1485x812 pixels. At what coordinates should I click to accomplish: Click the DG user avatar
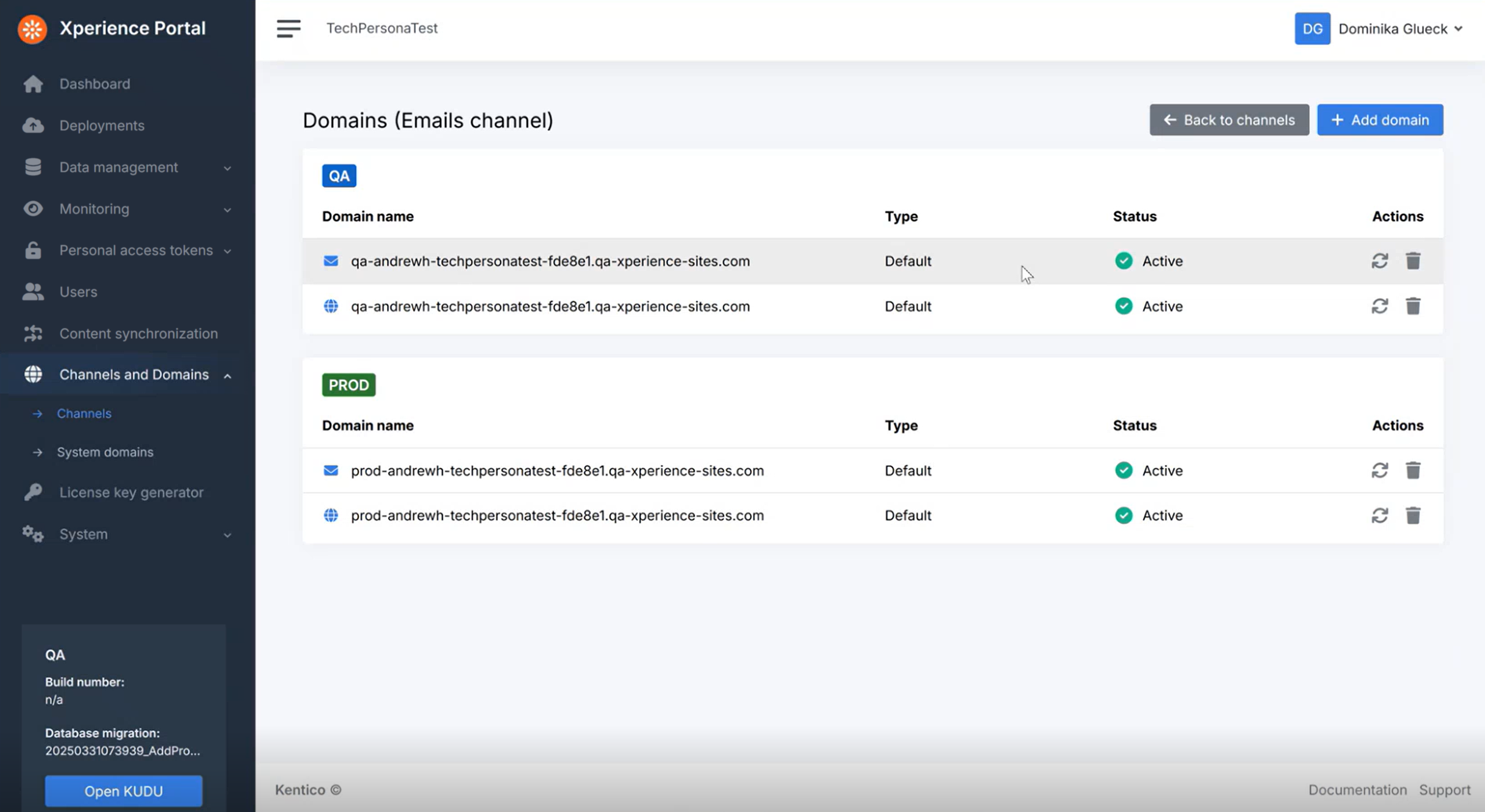click(x=1312, y=29)
